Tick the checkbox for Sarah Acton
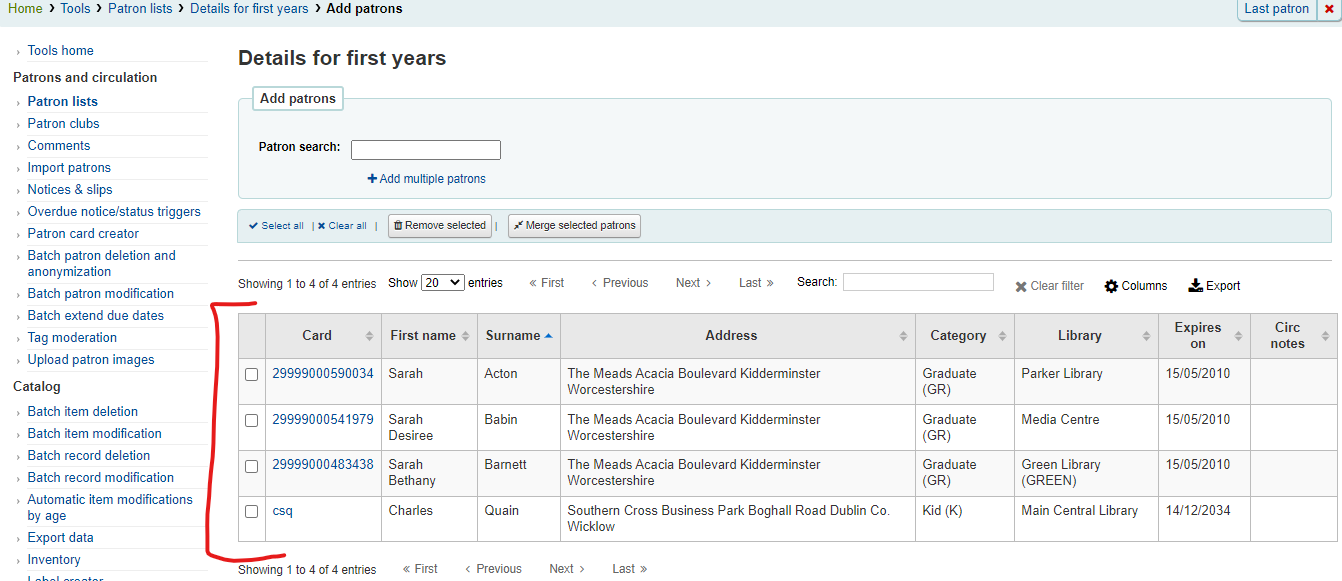This screenshot has height=581, width=1342. click(252, 375)
